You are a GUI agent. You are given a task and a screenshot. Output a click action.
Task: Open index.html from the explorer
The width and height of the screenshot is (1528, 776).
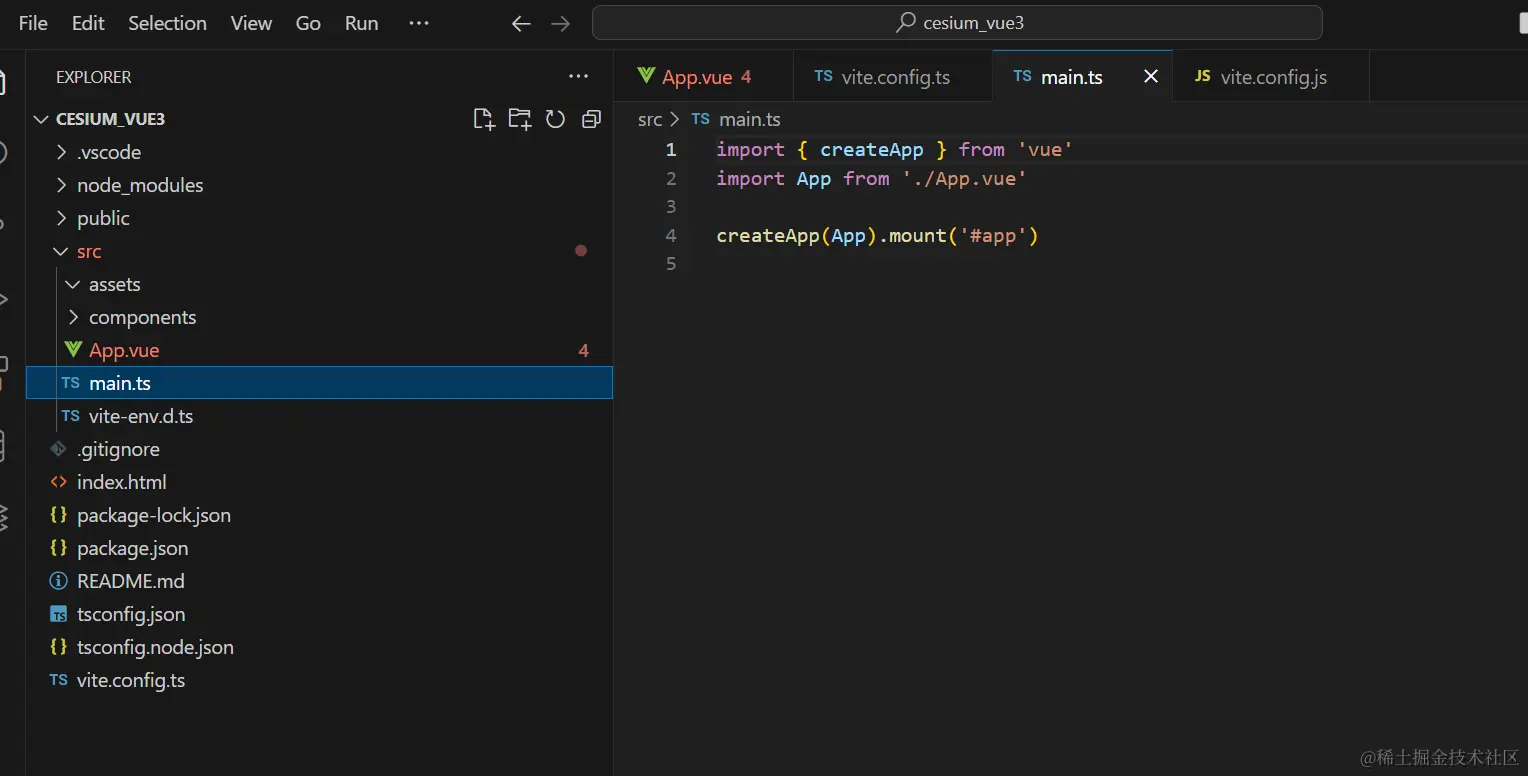pyautogui.click(x=319, y=482)
